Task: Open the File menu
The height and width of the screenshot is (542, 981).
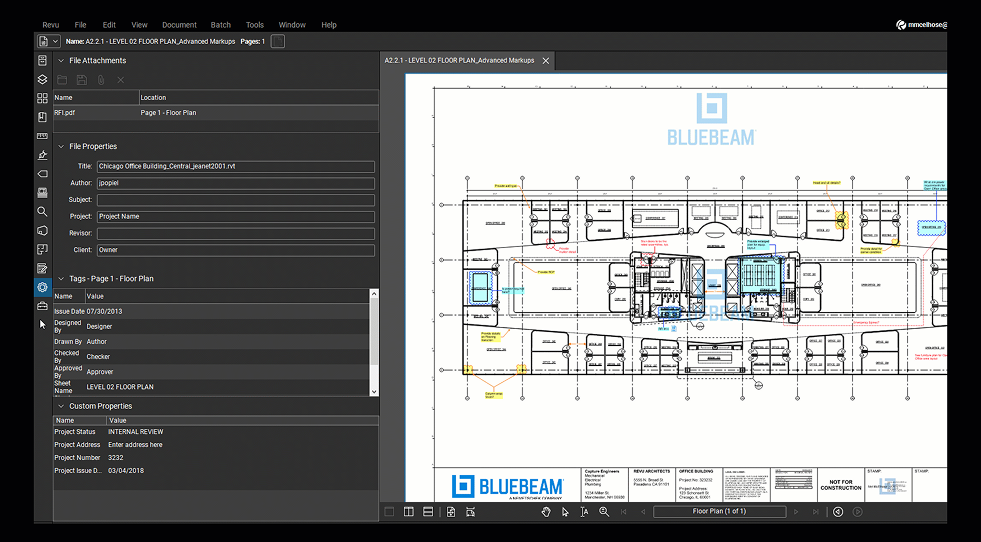Action: pyautogui.click(x=81, y=25)
